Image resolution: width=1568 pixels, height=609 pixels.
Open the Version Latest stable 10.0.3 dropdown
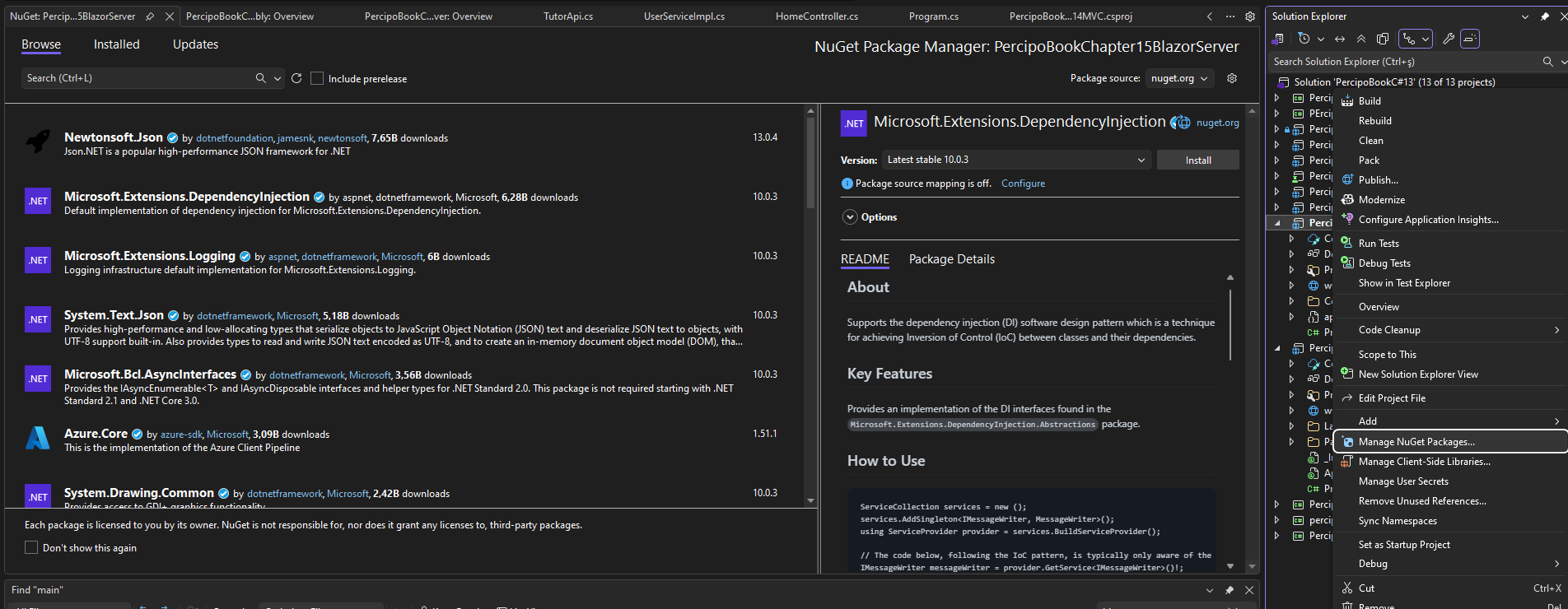click(1016, 160)
